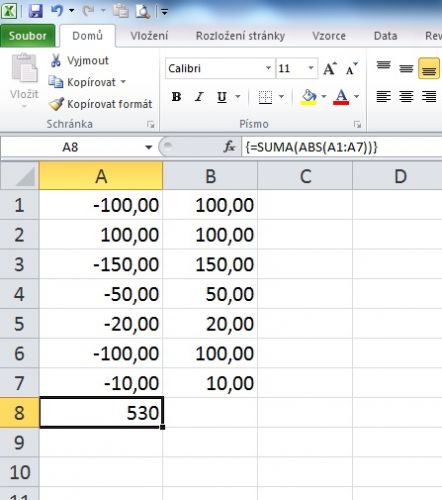Screen dimensions: 442x500
Task: Open the fill color dropdown arrow
Action: click(324, 97)
